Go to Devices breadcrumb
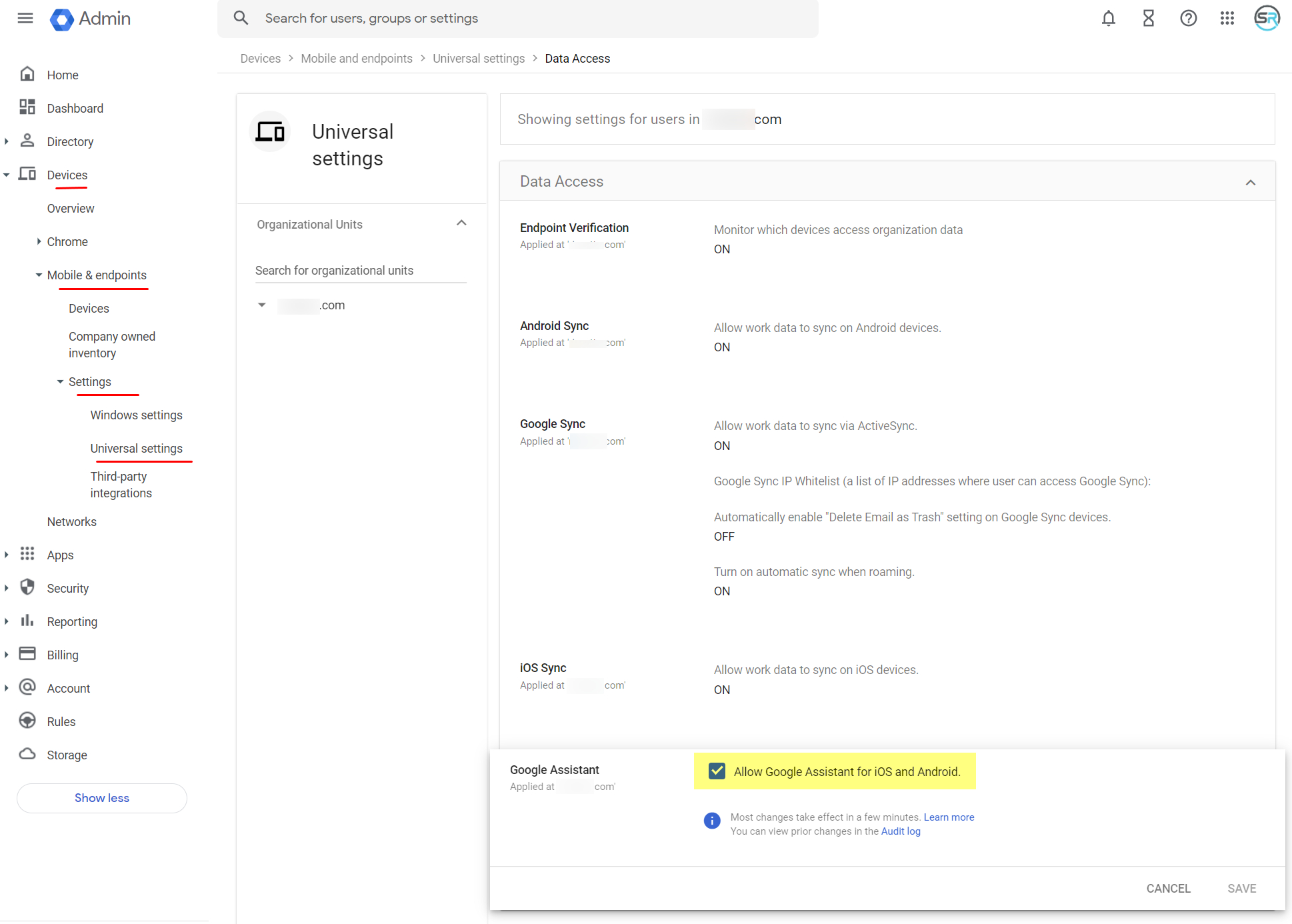The width and height of the screenshot is (1292, 924). pyautogui.click(x=261, y=59)
